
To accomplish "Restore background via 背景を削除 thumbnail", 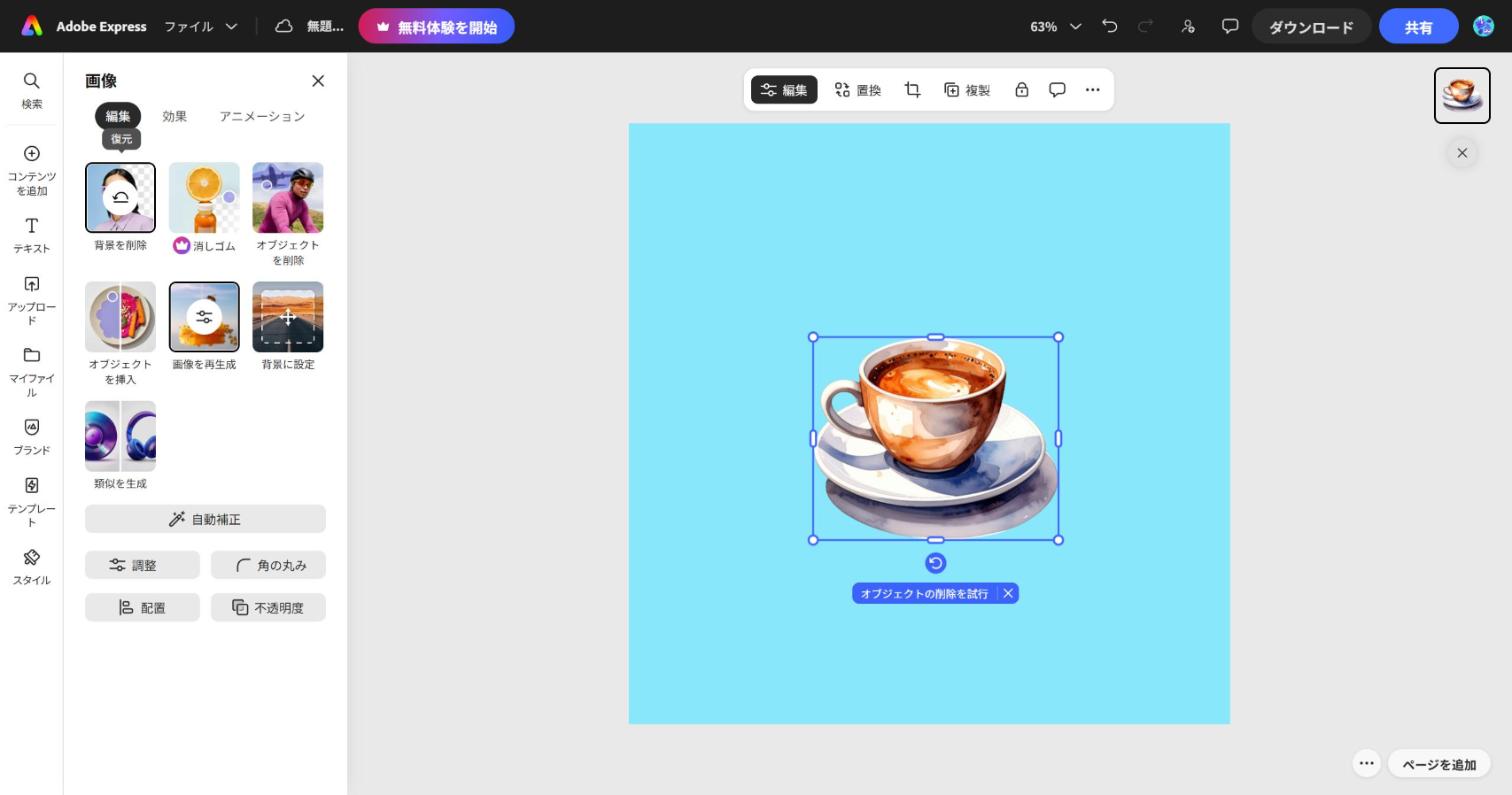I will click(120, 197).
